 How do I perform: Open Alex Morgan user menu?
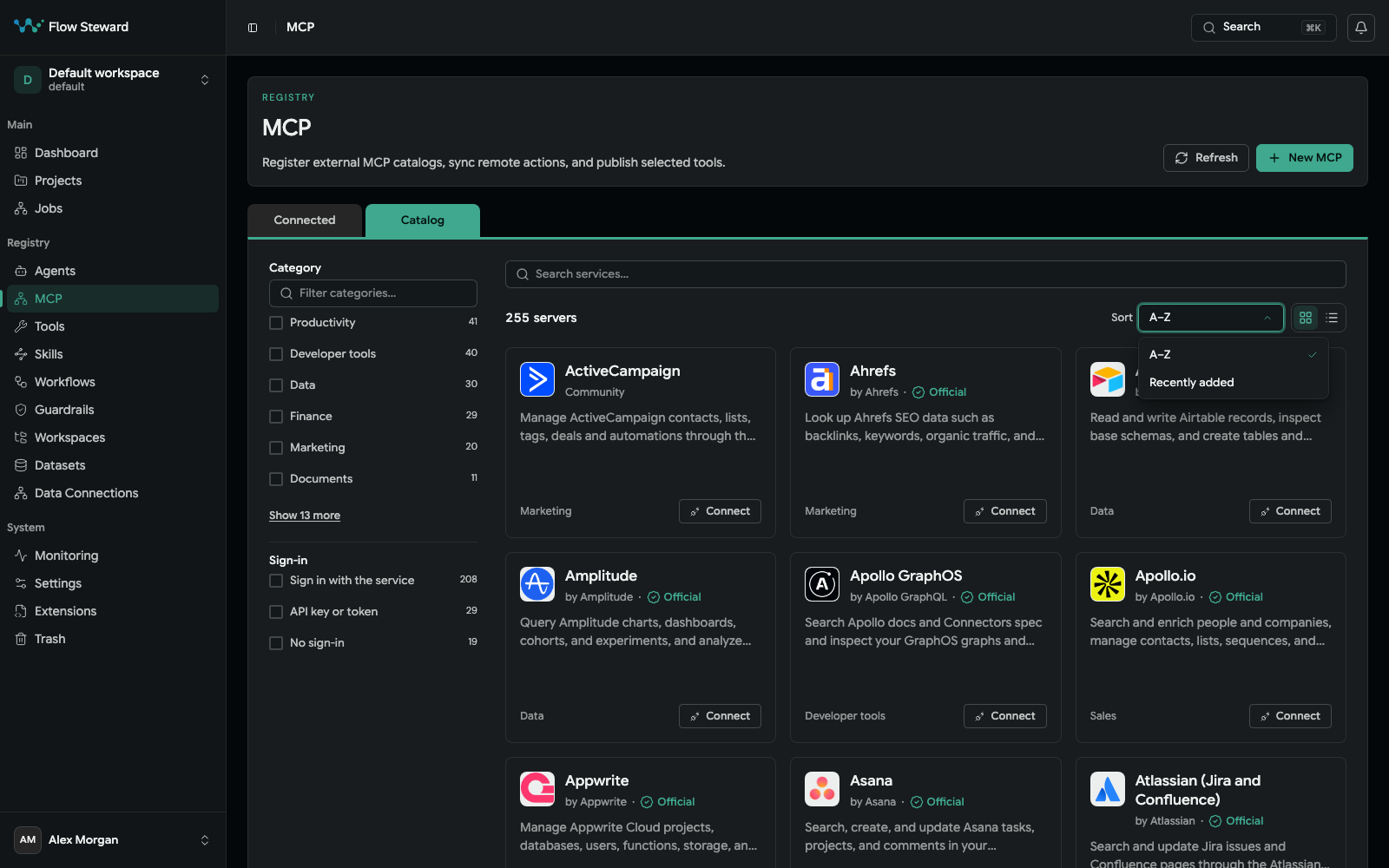tap(113, 840)
